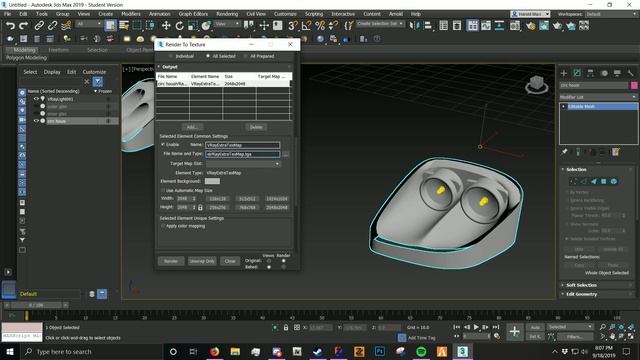Click the Align tool icon

427,26
